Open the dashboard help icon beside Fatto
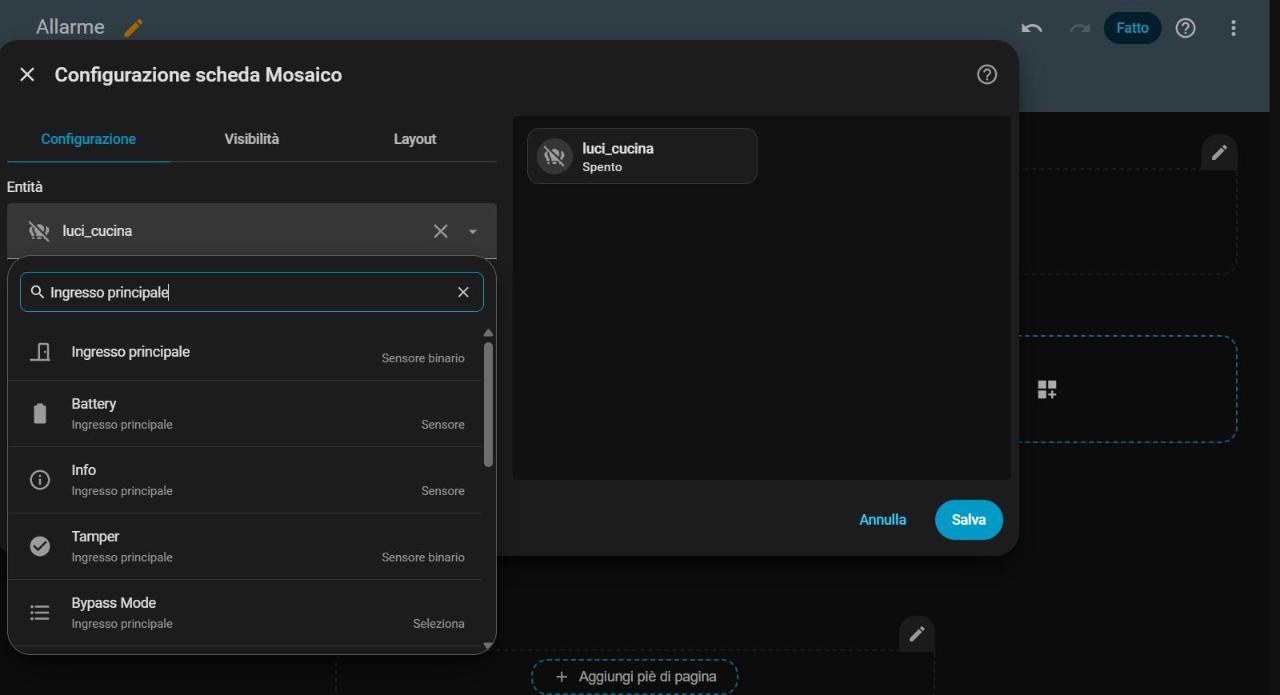The image size is (1280, 695). (x=1185, y=28)
